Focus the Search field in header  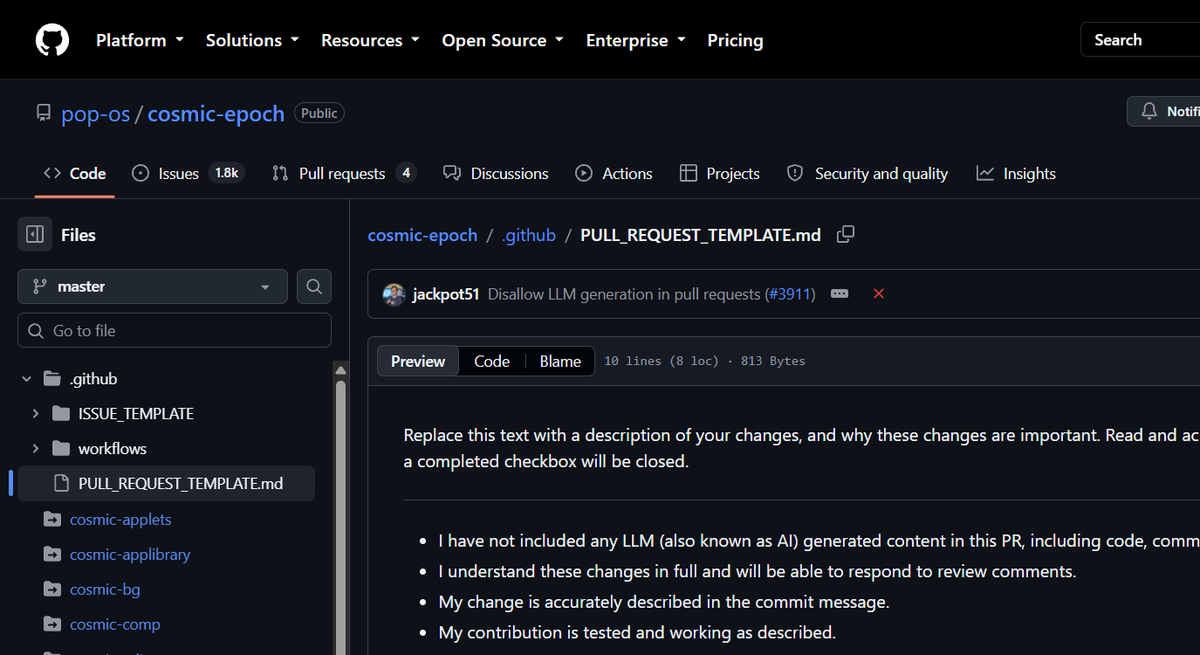click(1140, 40)
